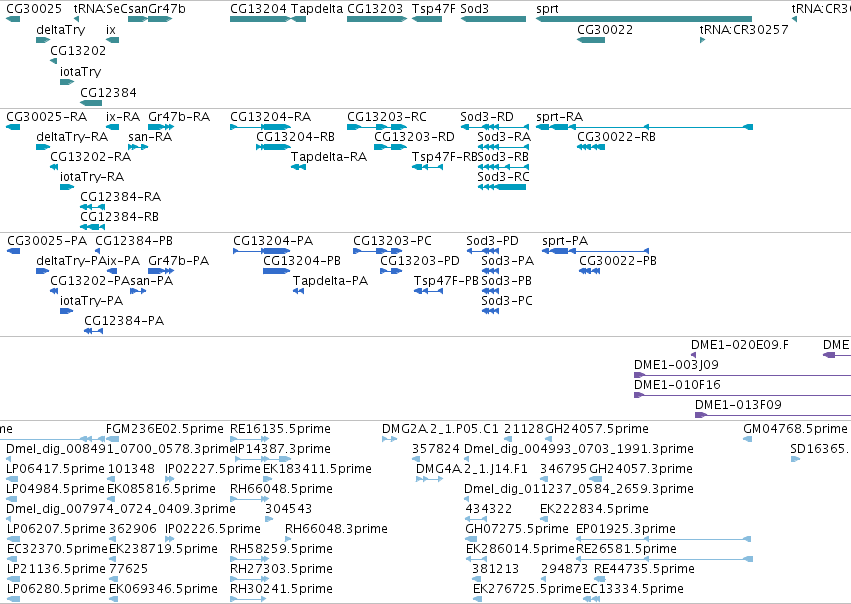Click the 'Tapdelta' gene label
Image resolution: width=851 pixels, height=604 pixels.
point(317,9)
